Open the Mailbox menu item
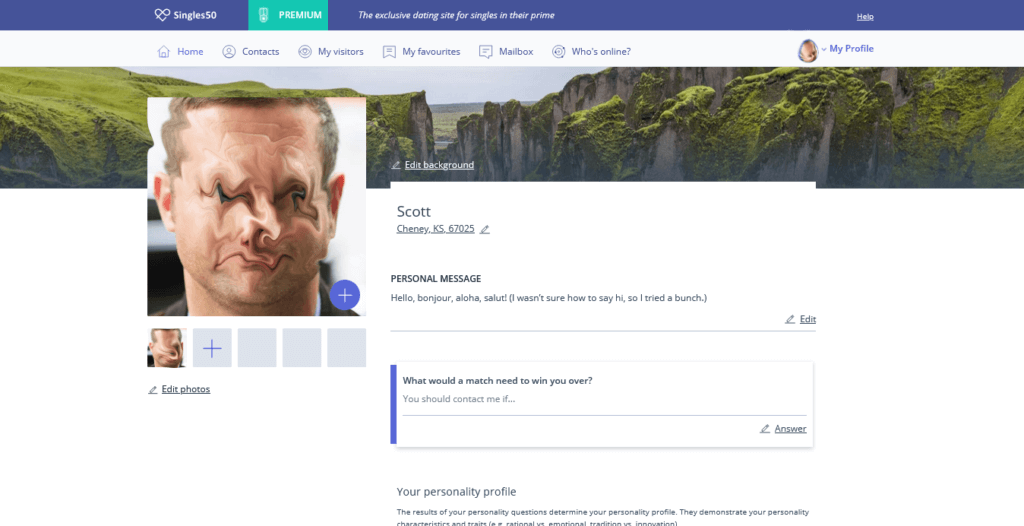 point(516,52)
